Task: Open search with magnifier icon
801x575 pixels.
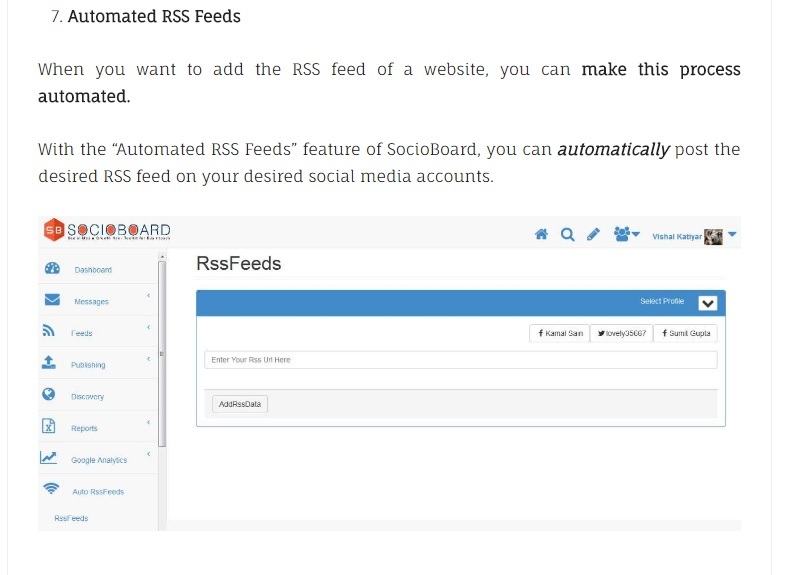Action: pyautogui.click(x=567, y=234)
